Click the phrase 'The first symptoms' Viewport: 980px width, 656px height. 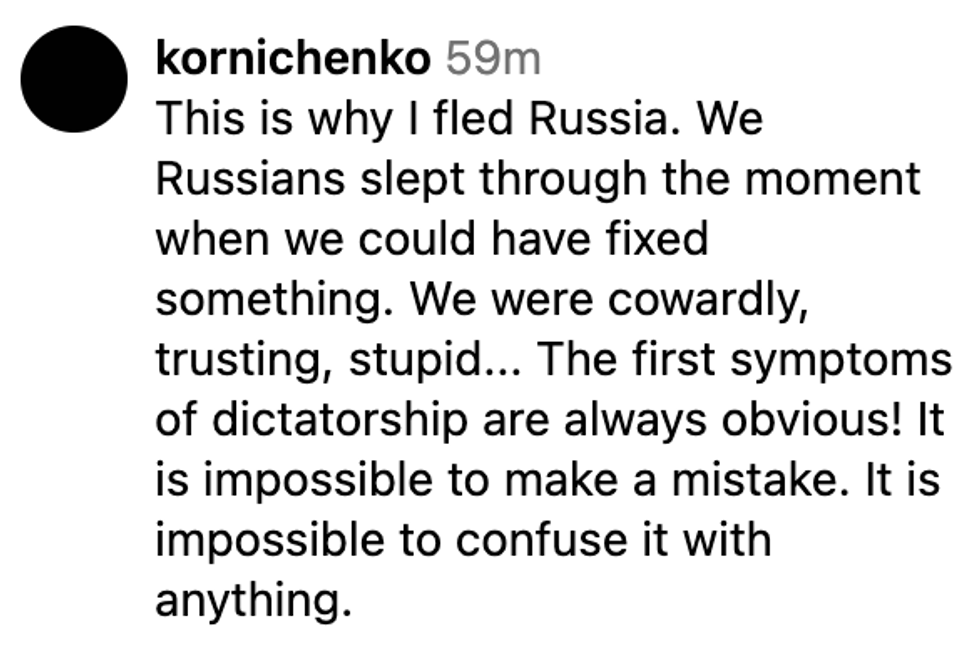pos(746,360)
